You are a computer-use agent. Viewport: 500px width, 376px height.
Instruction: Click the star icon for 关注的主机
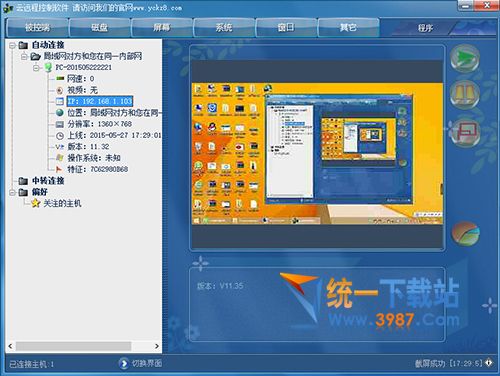point(36,203)
